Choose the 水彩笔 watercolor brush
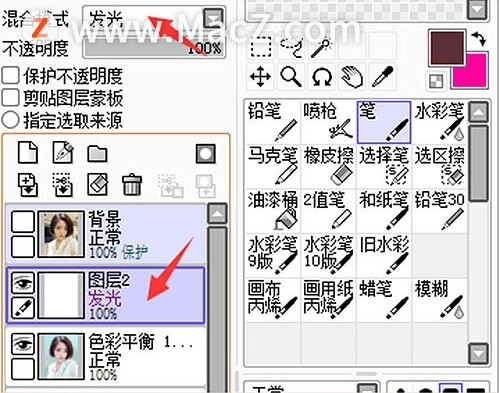Viewport: 499px width, 393px height. [x=439, y=122]
